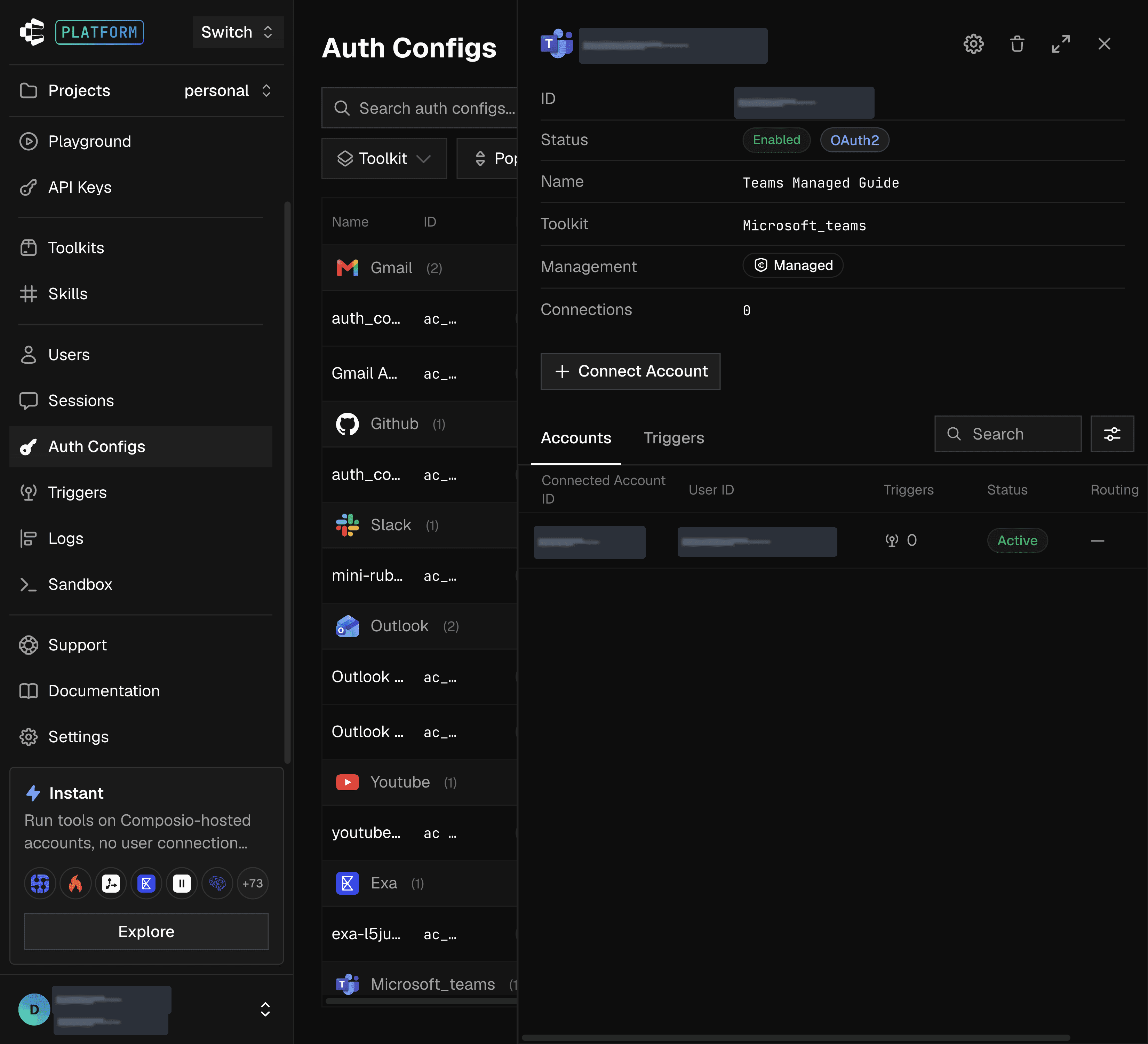Open Support from the sidebar

click(x=141, y=645)
